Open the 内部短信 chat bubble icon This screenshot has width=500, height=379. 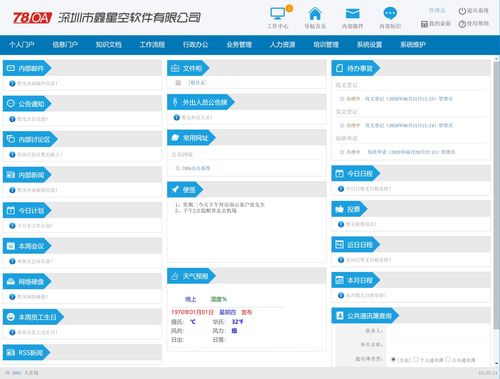tap(390, 14)
